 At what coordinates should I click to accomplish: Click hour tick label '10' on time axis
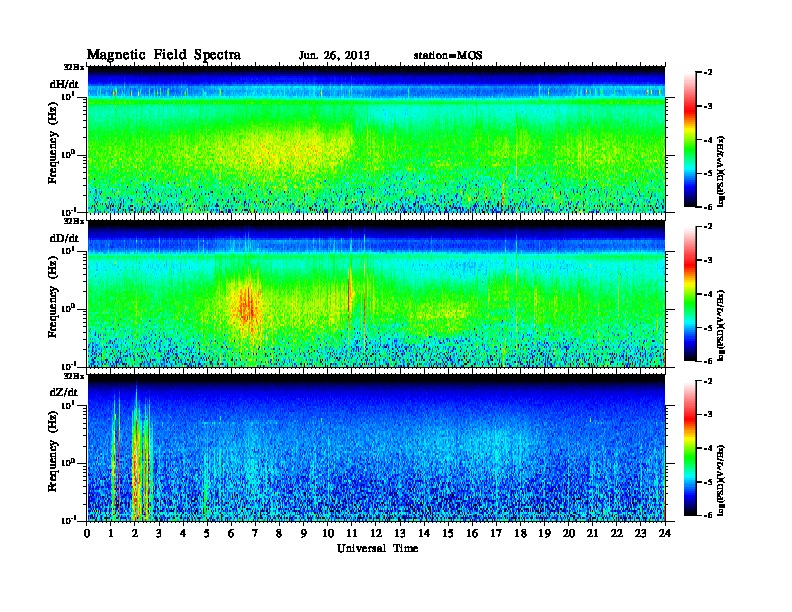click(x=328, y=534)
